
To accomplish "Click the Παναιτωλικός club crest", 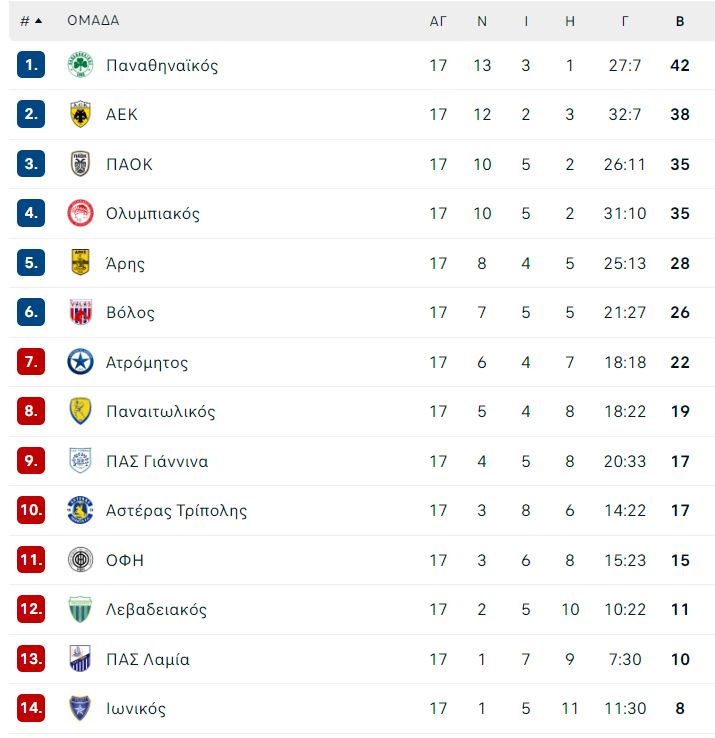I will [80, 411].
